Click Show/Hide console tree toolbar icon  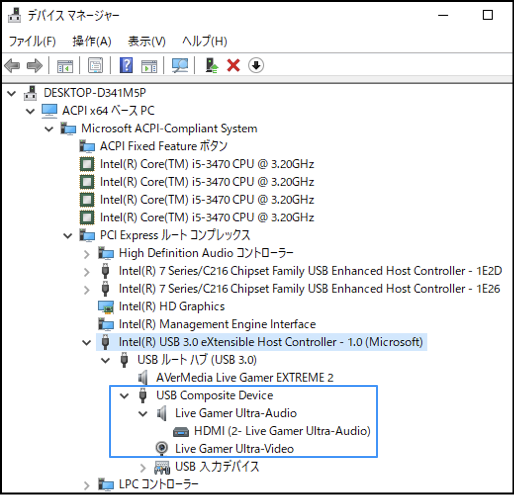click(x=65, y=66)
